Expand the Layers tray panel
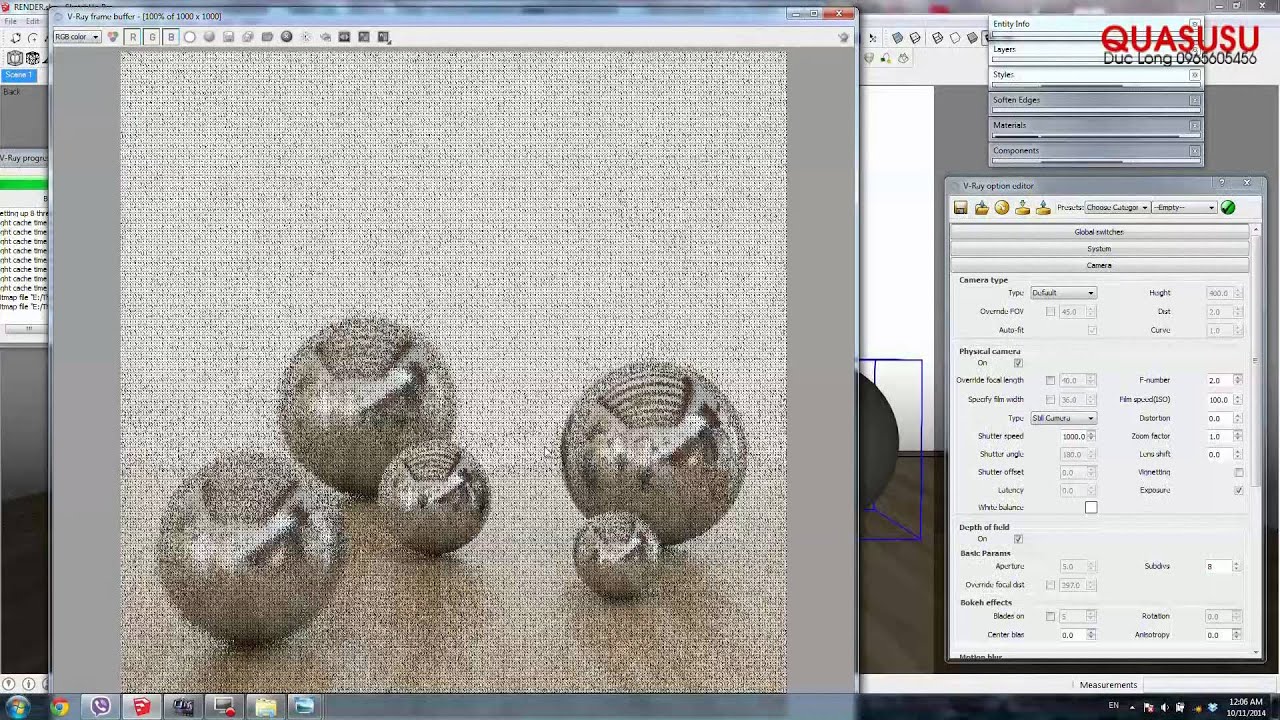 tap(1096, 49)
